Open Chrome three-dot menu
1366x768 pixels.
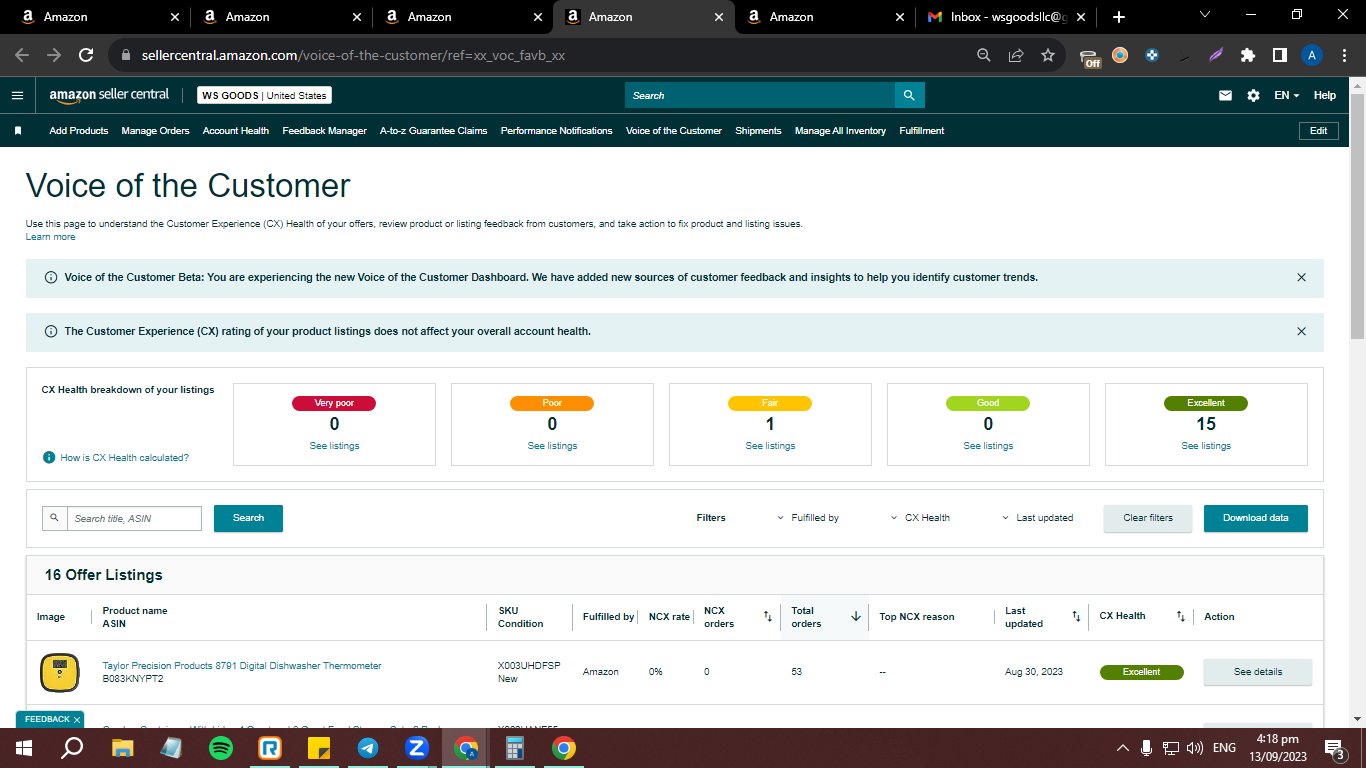tap(1344, 56)
